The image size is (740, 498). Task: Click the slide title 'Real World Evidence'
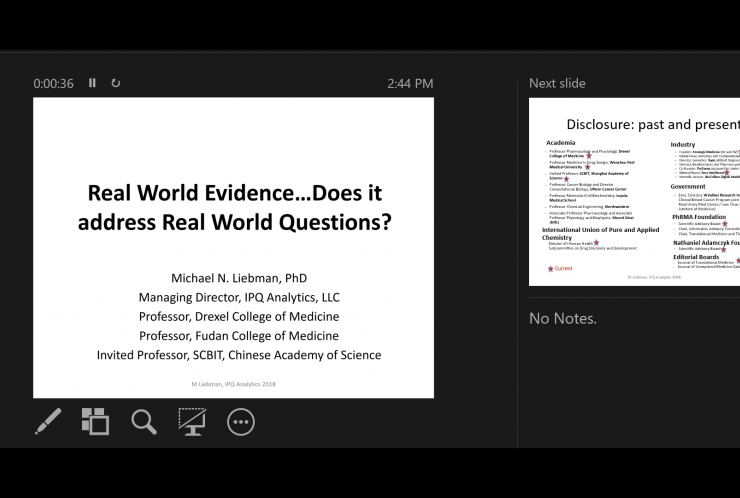[x=235, y=207]
